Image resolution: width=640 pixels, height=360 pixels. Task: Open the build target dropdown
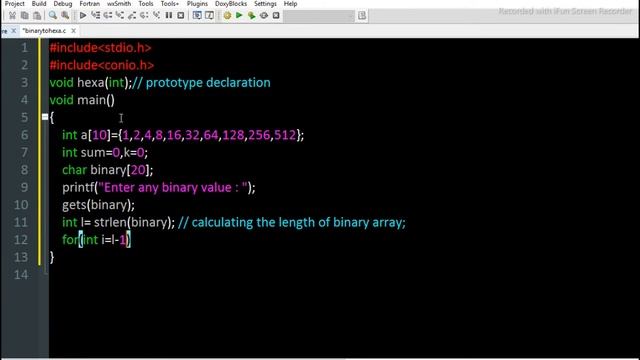pyautogui.click(x=351, y=16)
